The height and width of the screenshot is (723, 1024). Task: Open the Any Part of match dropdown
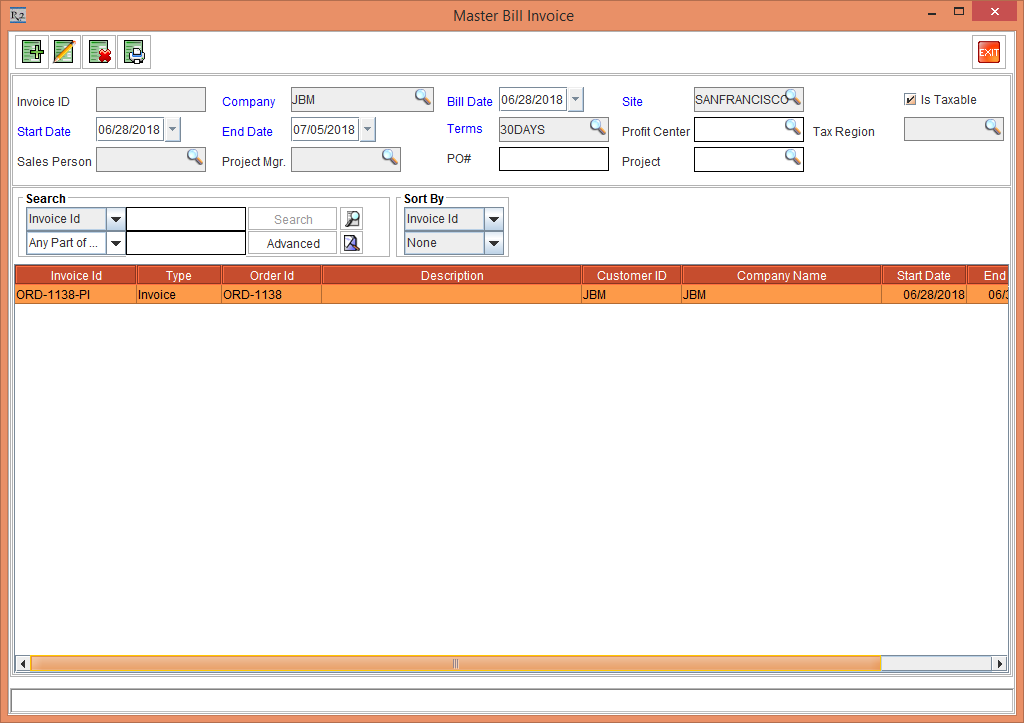(x=115, y=243)
